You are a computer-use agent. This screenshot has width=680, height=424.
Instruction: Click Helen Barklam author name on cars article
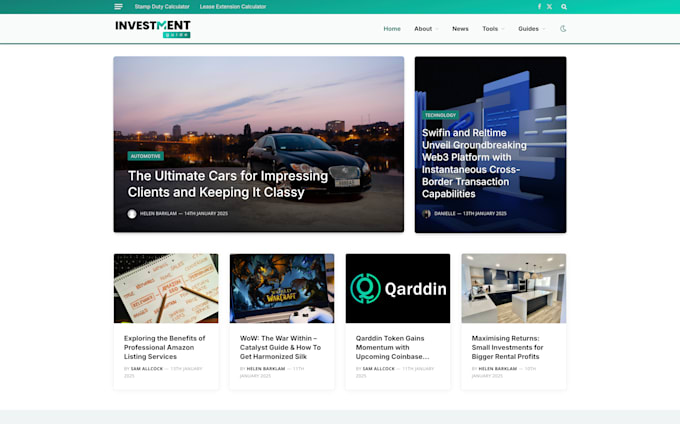pyautogui.click(x=158, y=214)
